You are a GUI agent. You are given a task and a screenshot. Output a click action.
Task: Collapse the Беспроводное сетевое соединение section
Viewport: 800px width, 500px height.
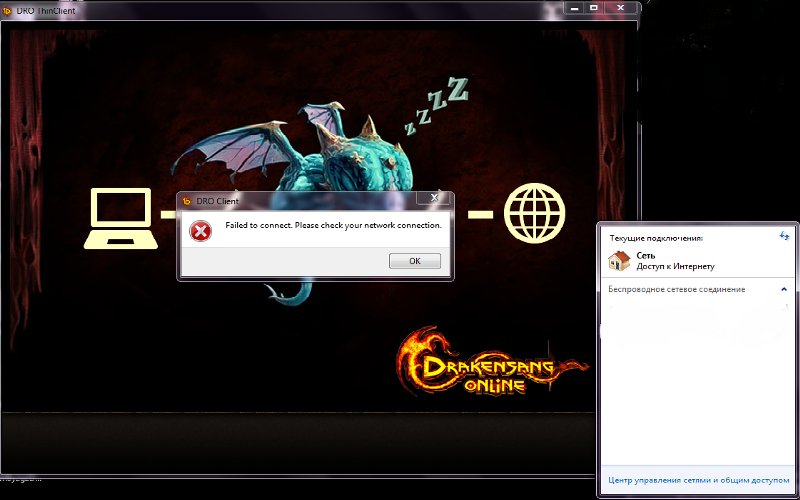click(785, 289)
